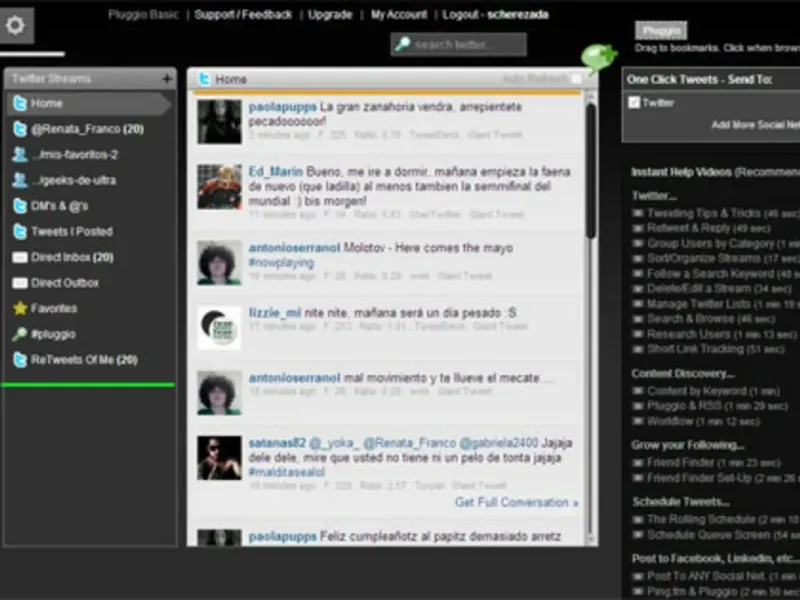Open the settings gear icon
This screenshot has height=600, width=800.
[15, 25]
